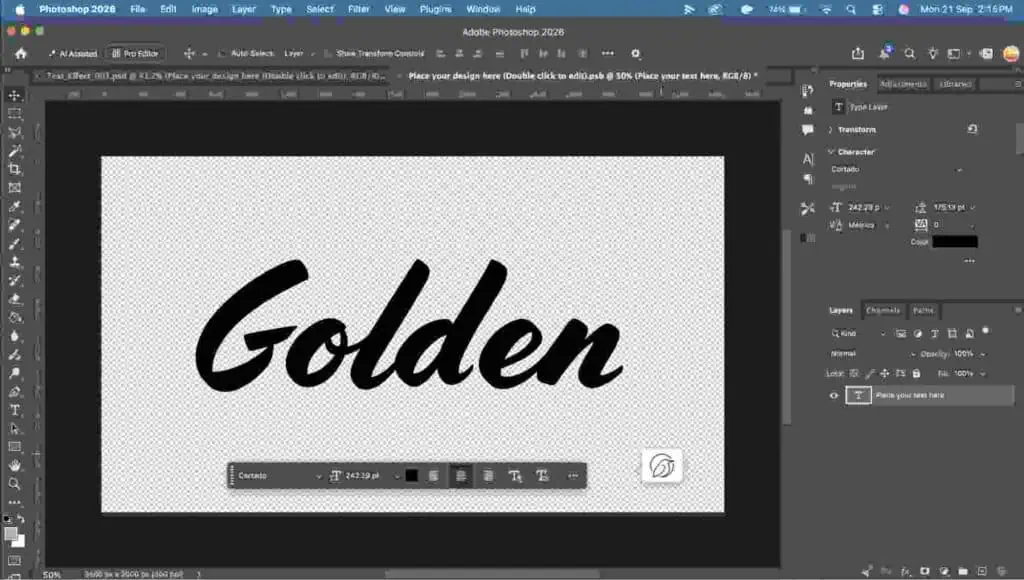The height and width of the screenshot is (580, 1024).
Task: Select the Clone Stamp tool
Action: tap(14, 262)
